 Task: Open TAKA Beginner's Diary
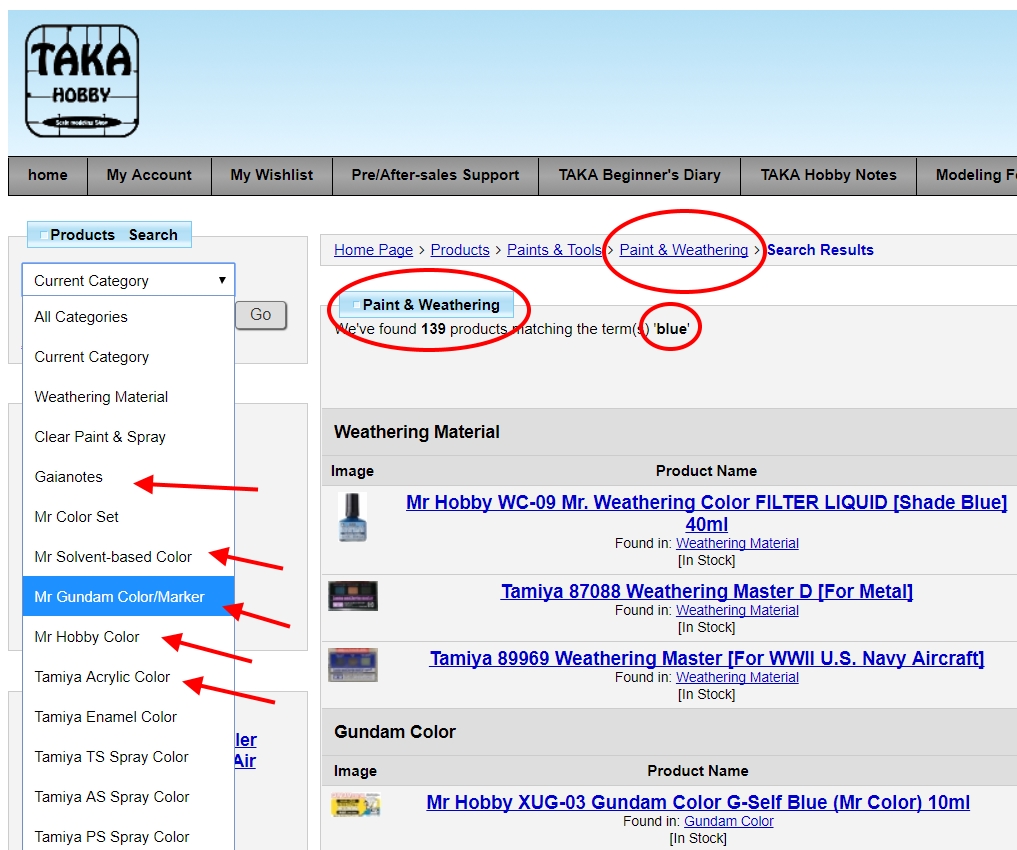640,175
